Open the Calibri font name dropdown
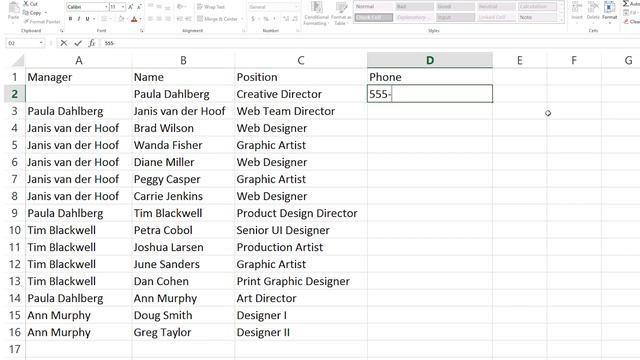This screenshot has width=640, height=360. (106, 7)
